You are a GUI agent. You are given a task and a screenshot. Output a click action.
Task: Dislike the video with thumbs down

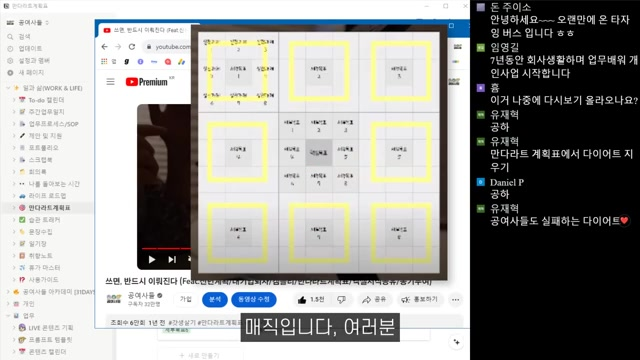[341, 300]
